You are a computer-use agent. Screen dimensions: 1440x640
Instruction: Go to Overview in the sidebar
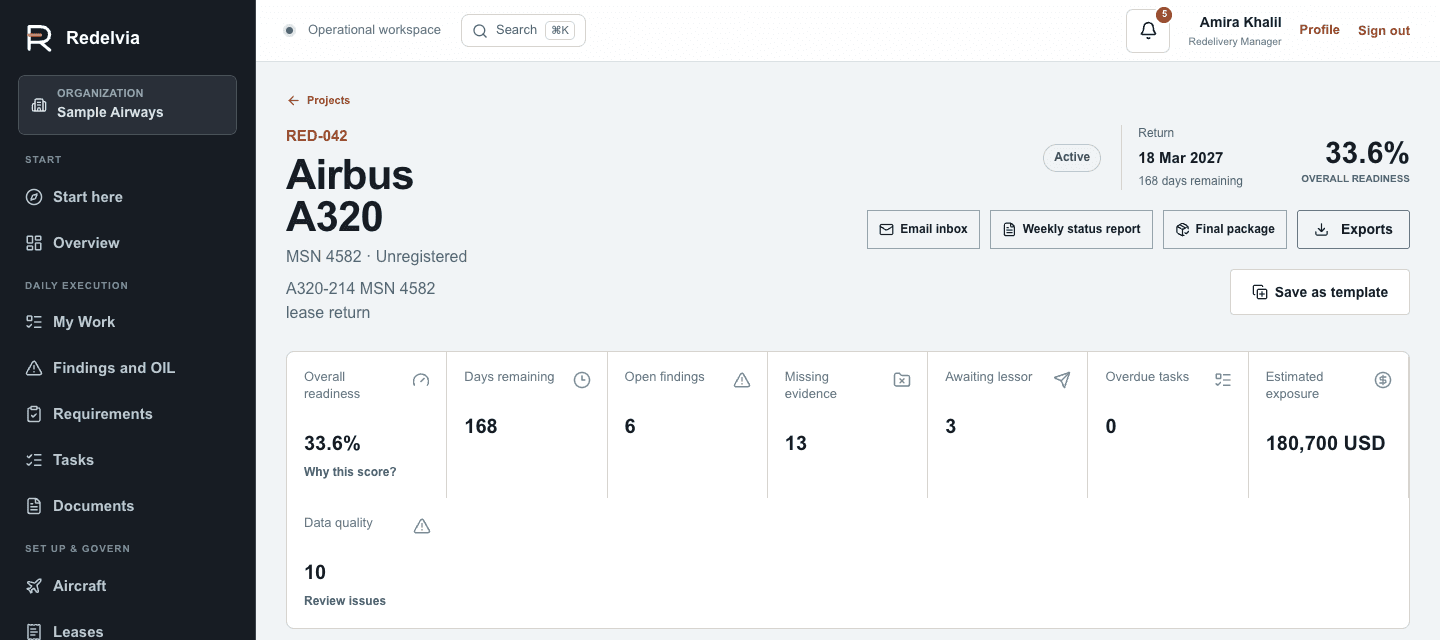tap(127, 243)
